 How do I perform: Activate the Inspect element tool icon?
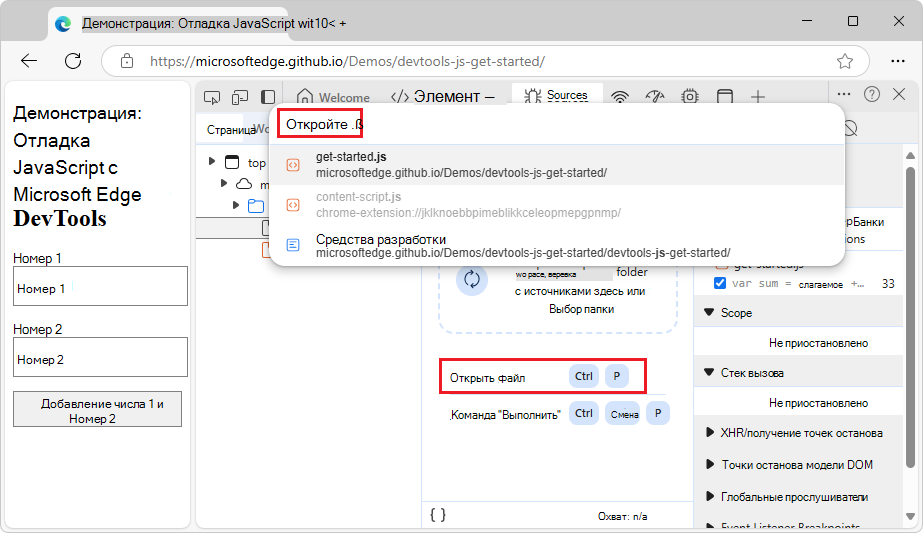pos(212,97)
